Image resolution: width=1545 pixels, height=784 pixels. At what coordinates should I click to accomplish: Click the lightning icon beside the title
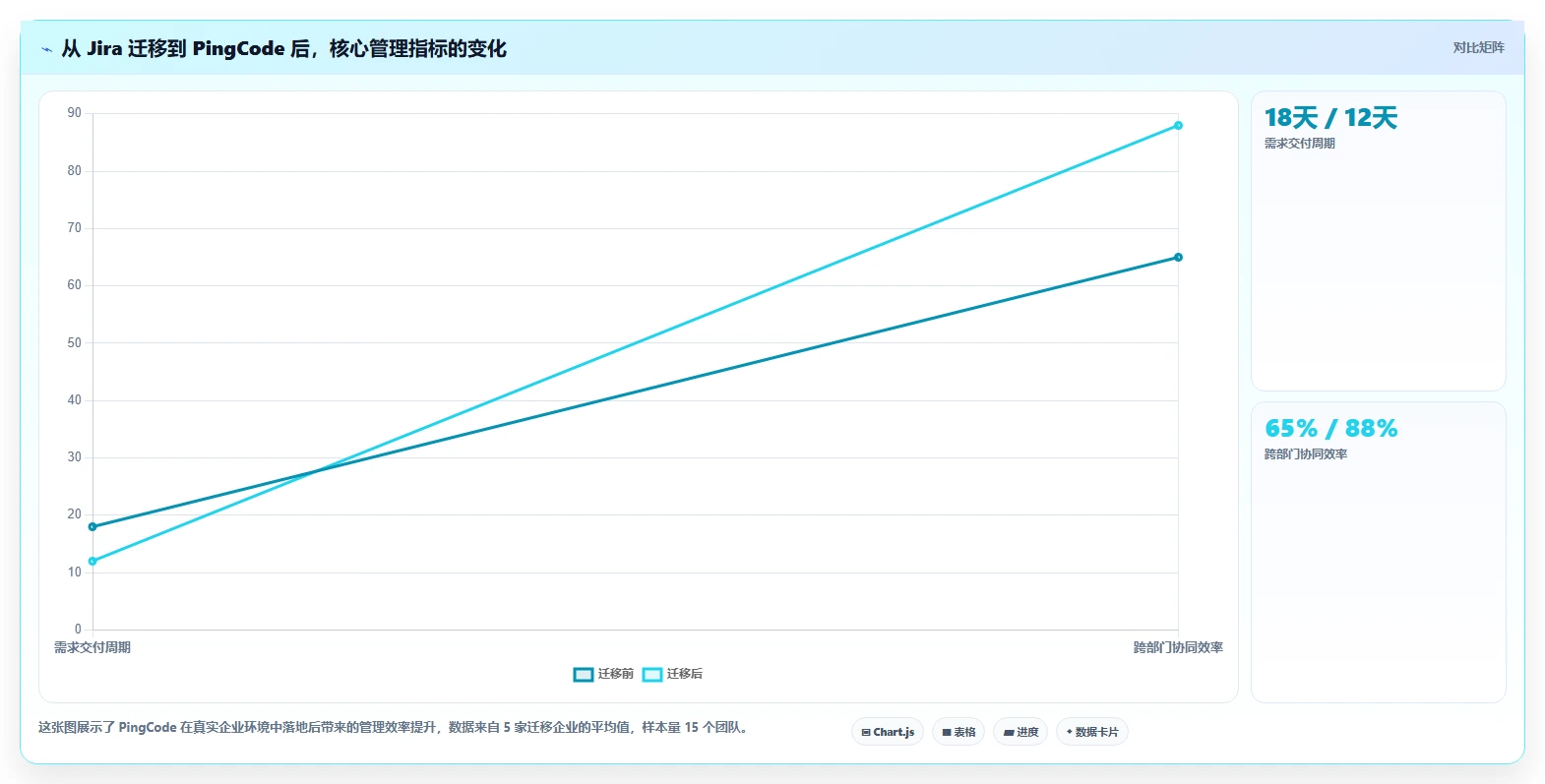(46, 49)
